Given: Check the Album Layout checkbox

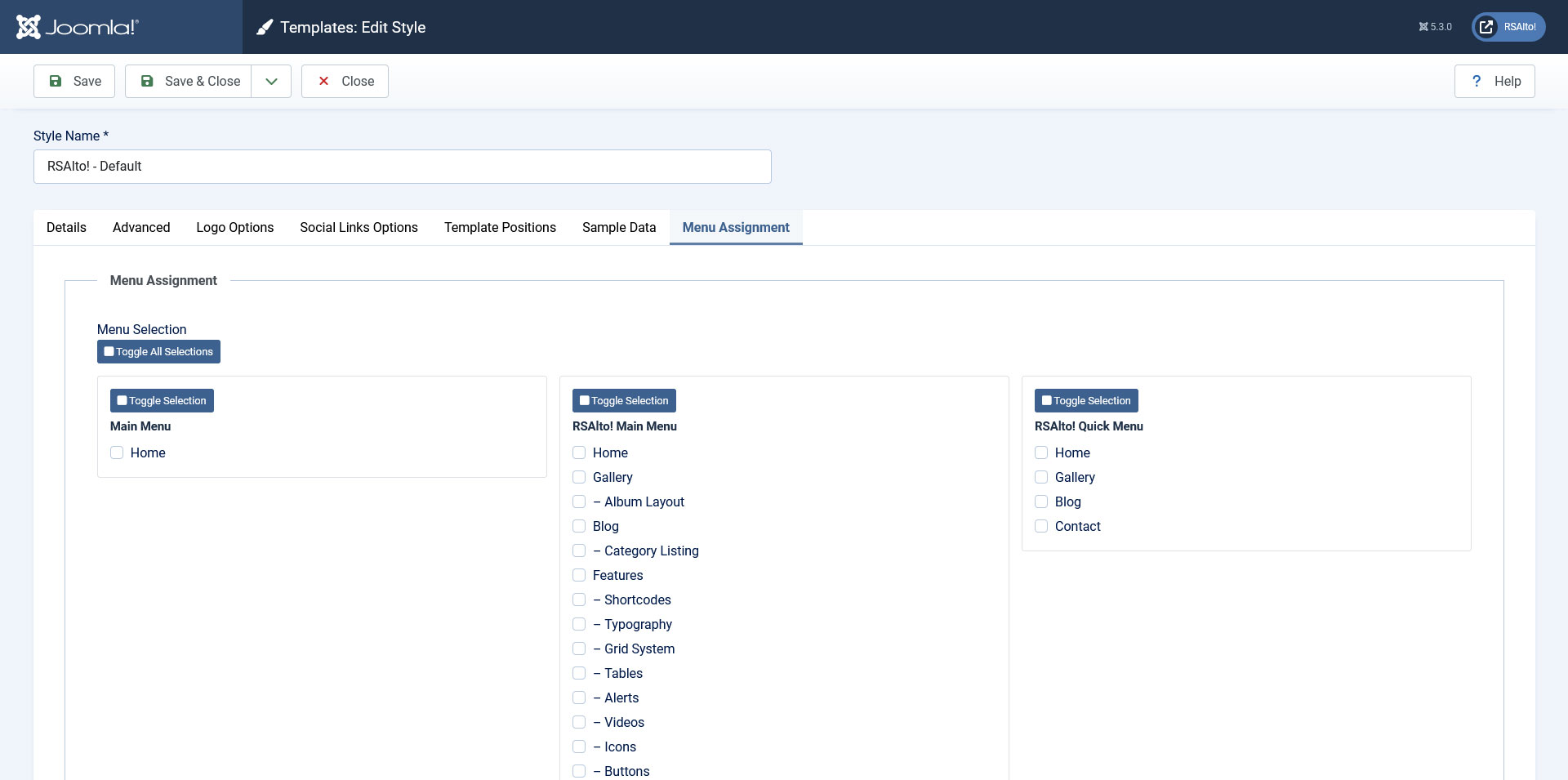Looking at the screenshot, I should pos(579,501).
